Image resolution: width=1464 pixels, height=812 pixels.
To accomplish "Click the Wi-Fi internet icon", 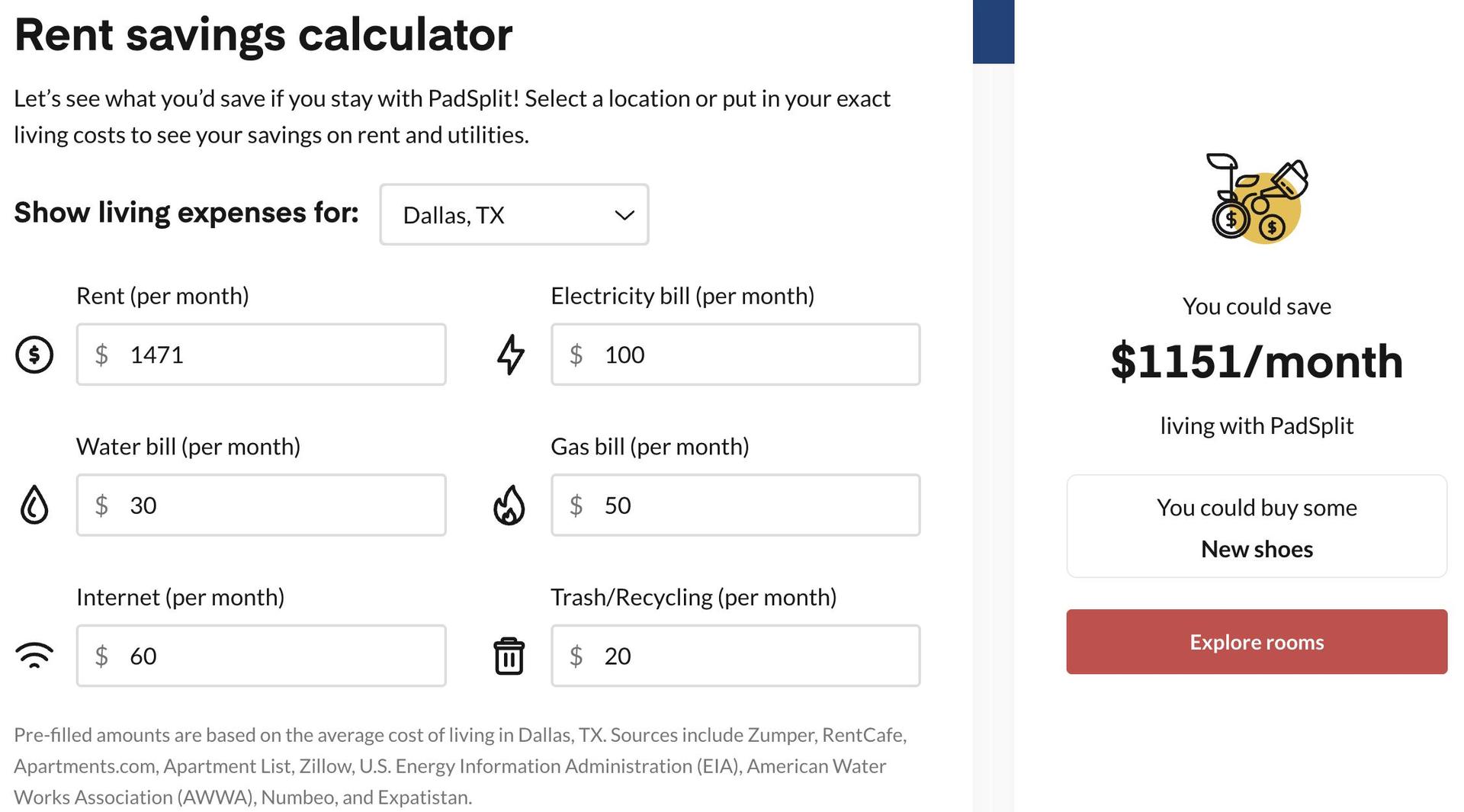I will pyautogui.click(x=34, y=656).
